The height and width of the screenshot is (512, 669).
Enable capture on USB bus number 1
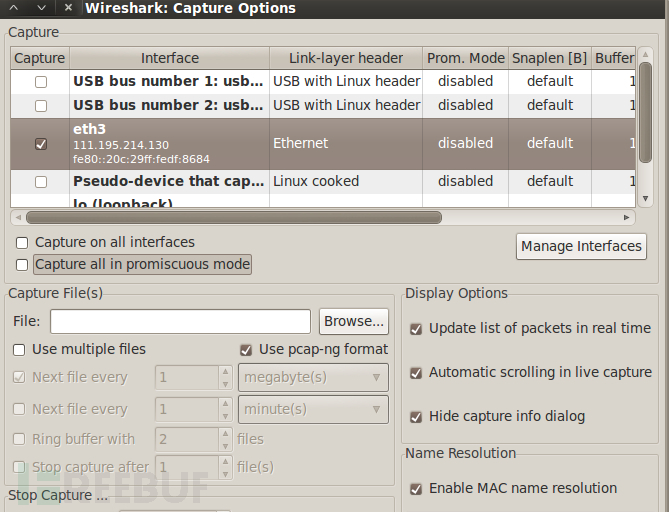tap(41, 81)
